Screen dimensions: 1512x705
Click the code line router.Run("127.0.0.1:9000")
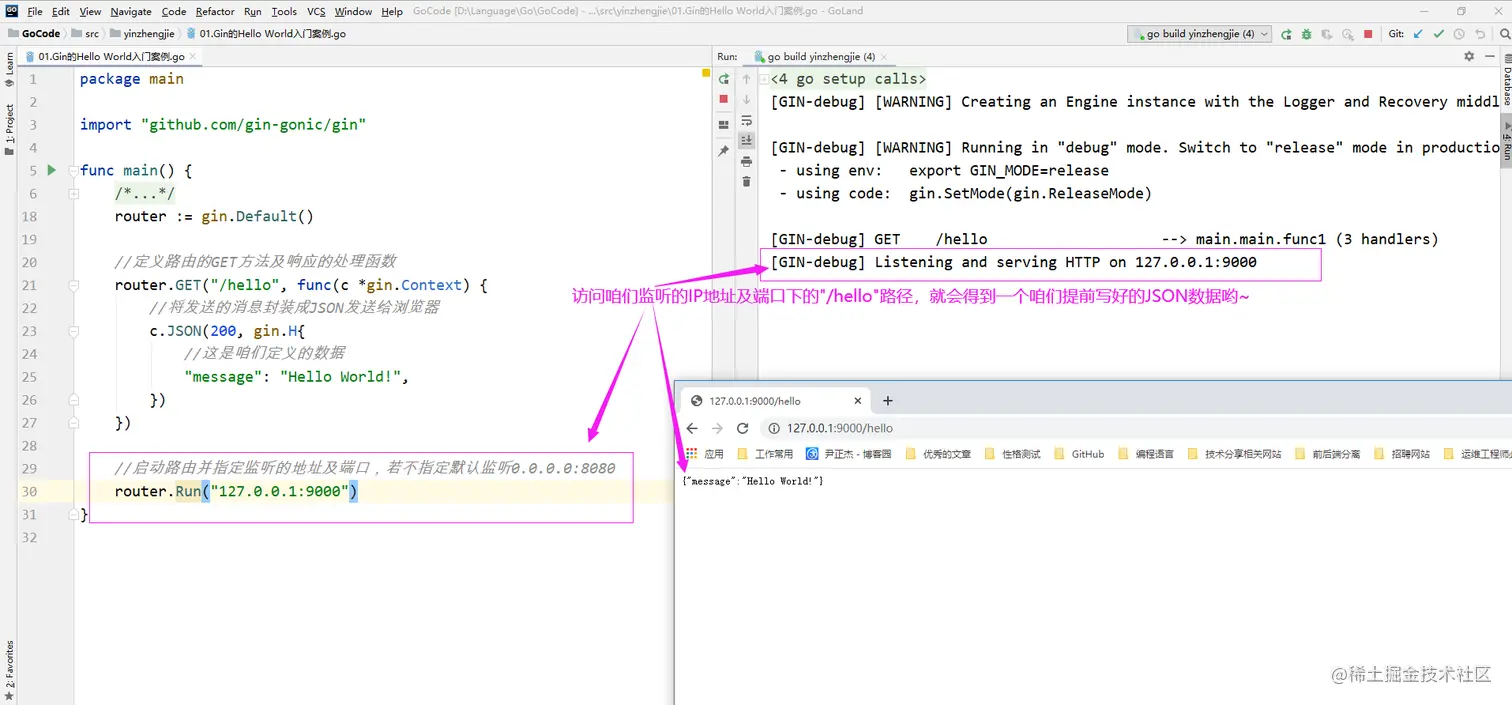236,491
